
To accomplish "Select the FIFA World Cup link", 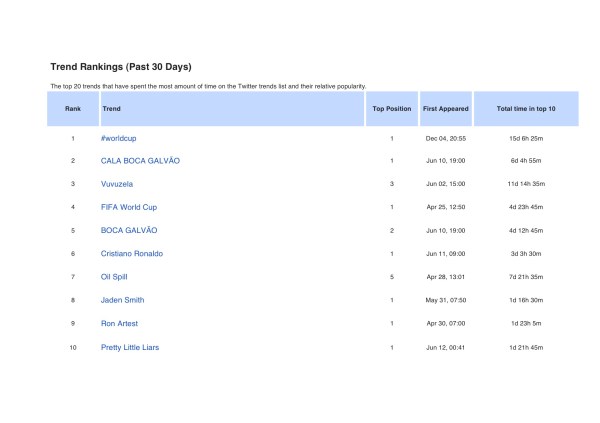I will click(x=128, y=207).
